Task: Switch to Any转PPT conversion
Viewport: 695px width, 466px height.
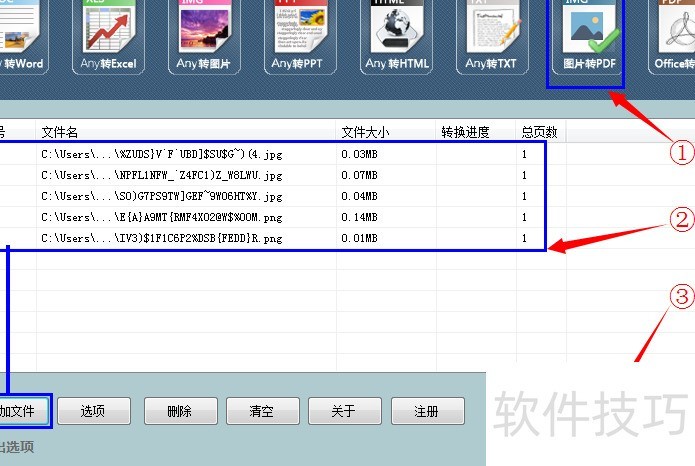Action: (x=306, y=37)
